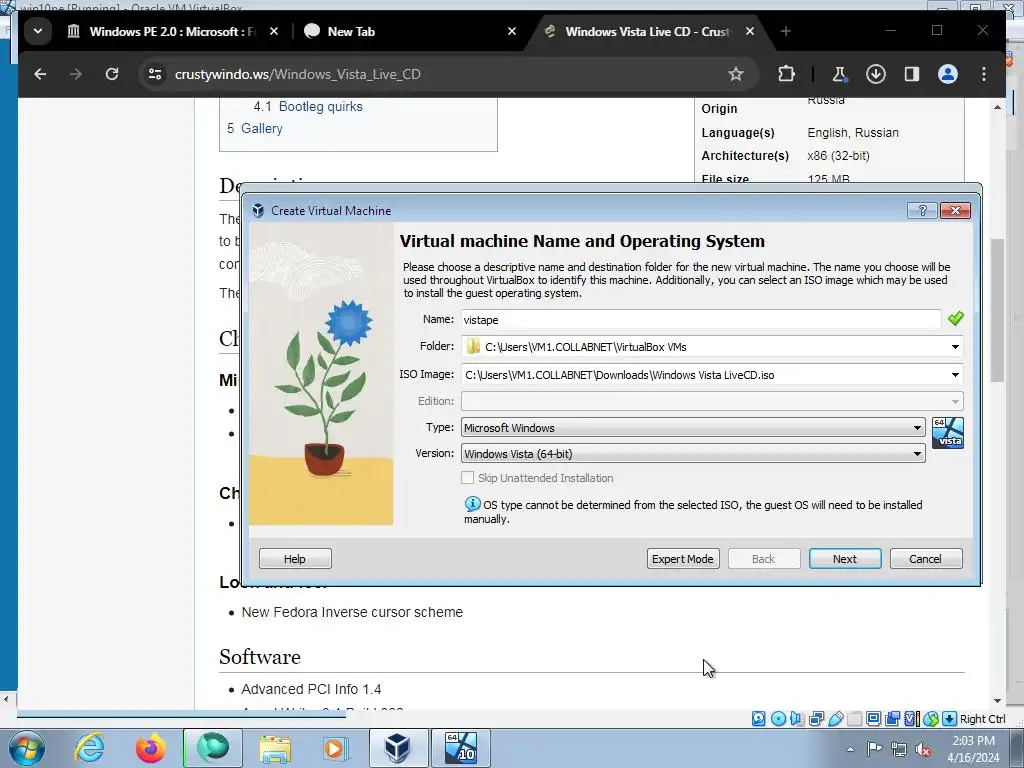Click the Chrome address bar URL
Image resolution: width=1024 pixels, height=768 pixels.
pos(298,74)
